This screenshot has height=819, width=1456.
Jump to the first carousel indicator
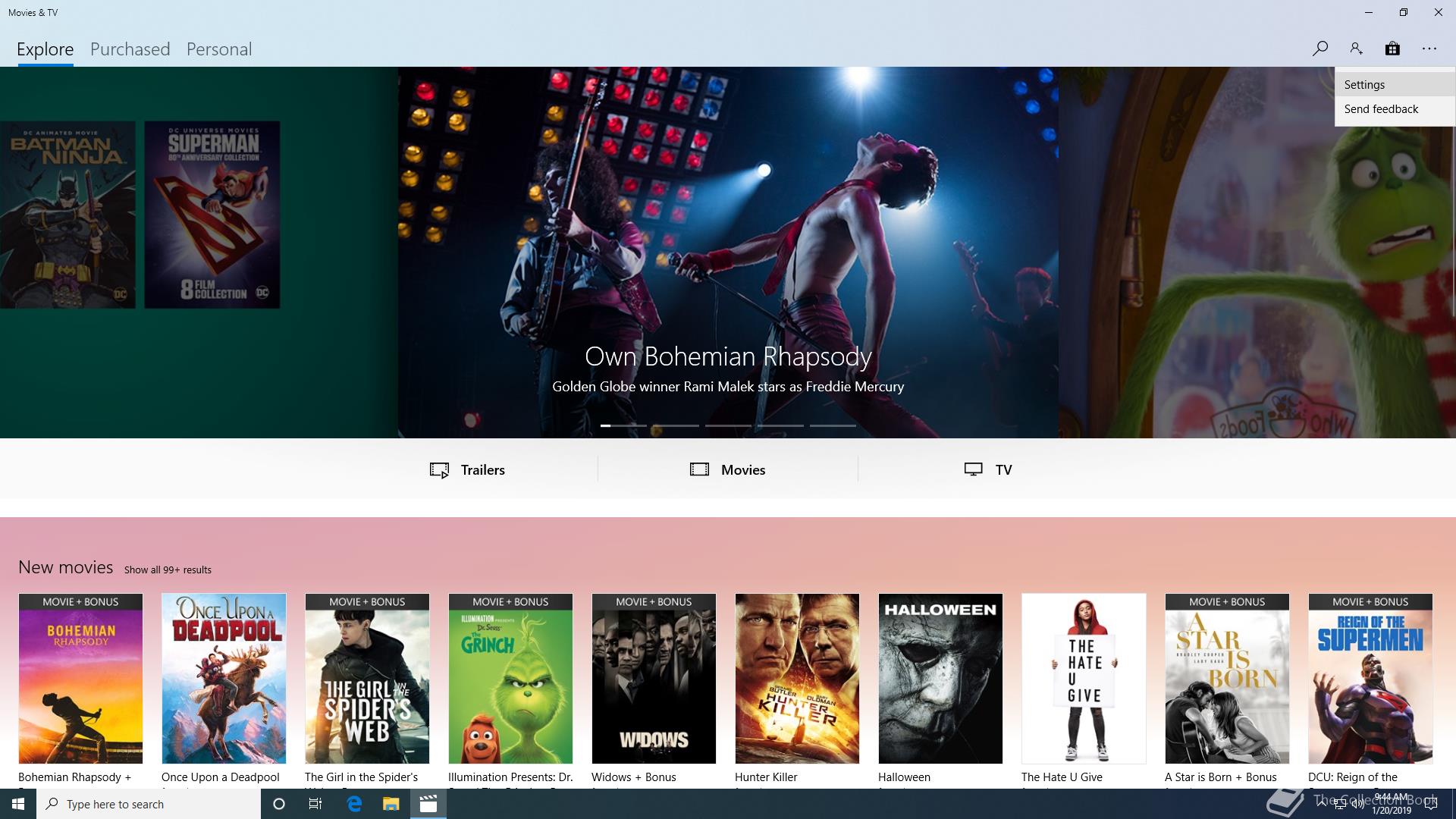pyautogui.click(x=623, y=425)
